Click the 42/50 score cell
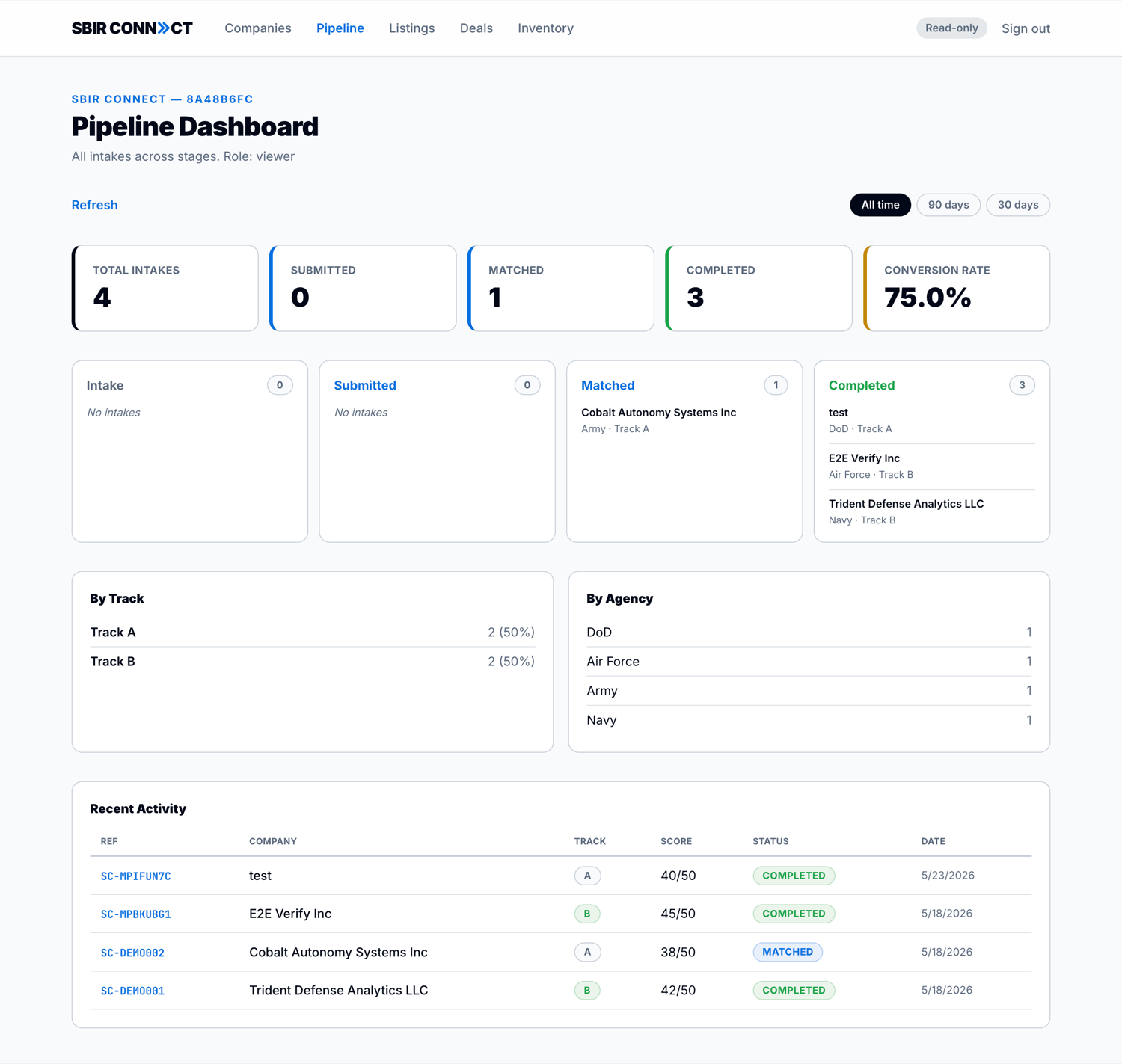This screenshot has height=1064, width=1122. (x=678, y=990)
